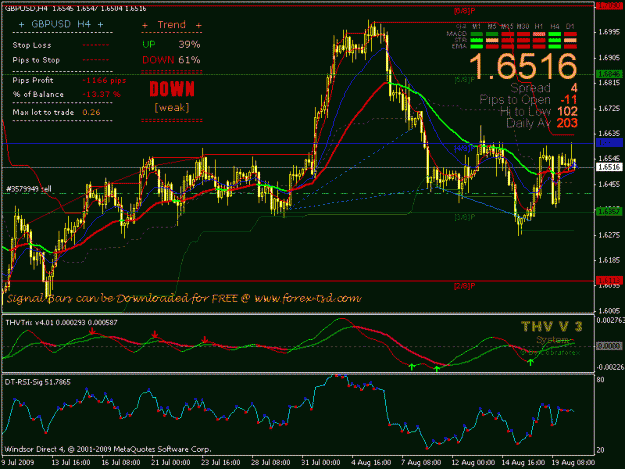
Task: Click the Pips Profit value -1166 pips
Action: point(104,80)
